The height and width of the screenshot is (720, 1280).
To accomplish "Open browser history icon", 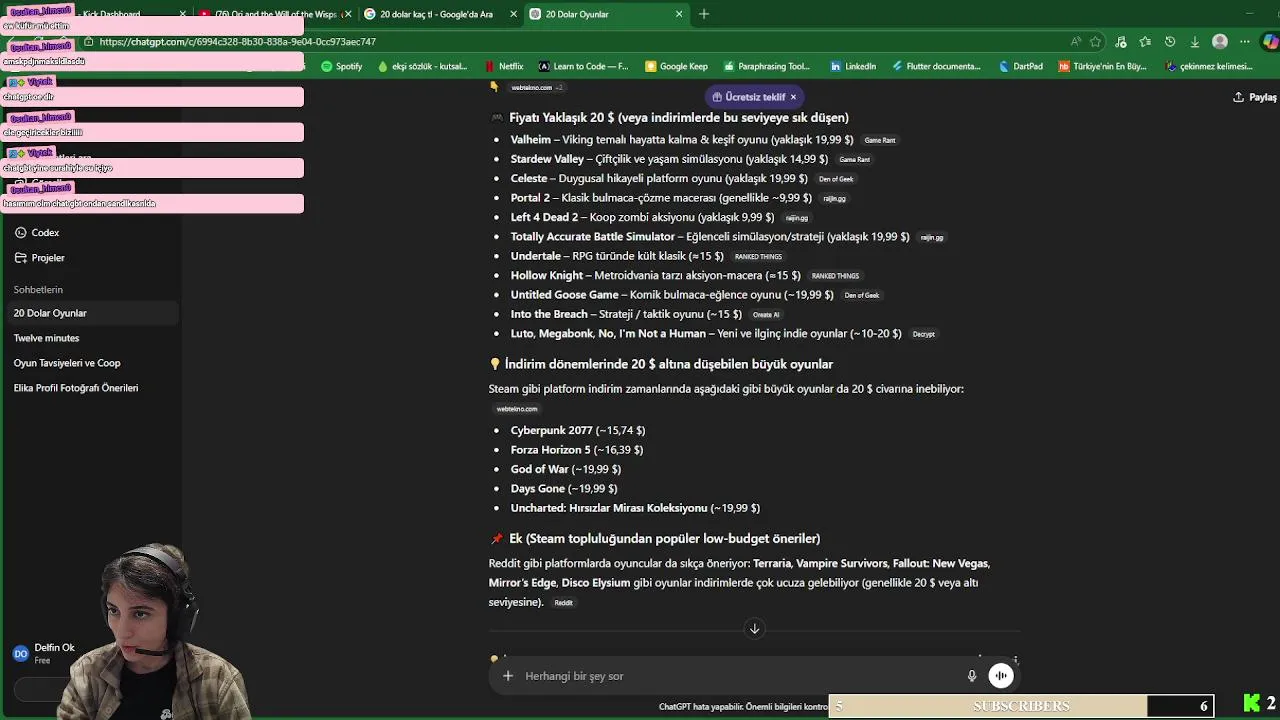I will tap(1170, 42).
